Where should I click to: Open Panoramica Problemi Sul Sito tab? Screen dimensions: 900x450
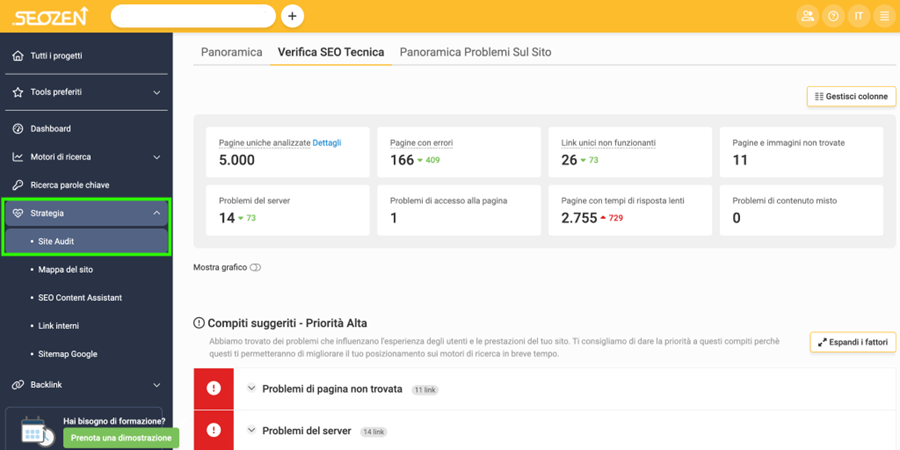[475, 52]
